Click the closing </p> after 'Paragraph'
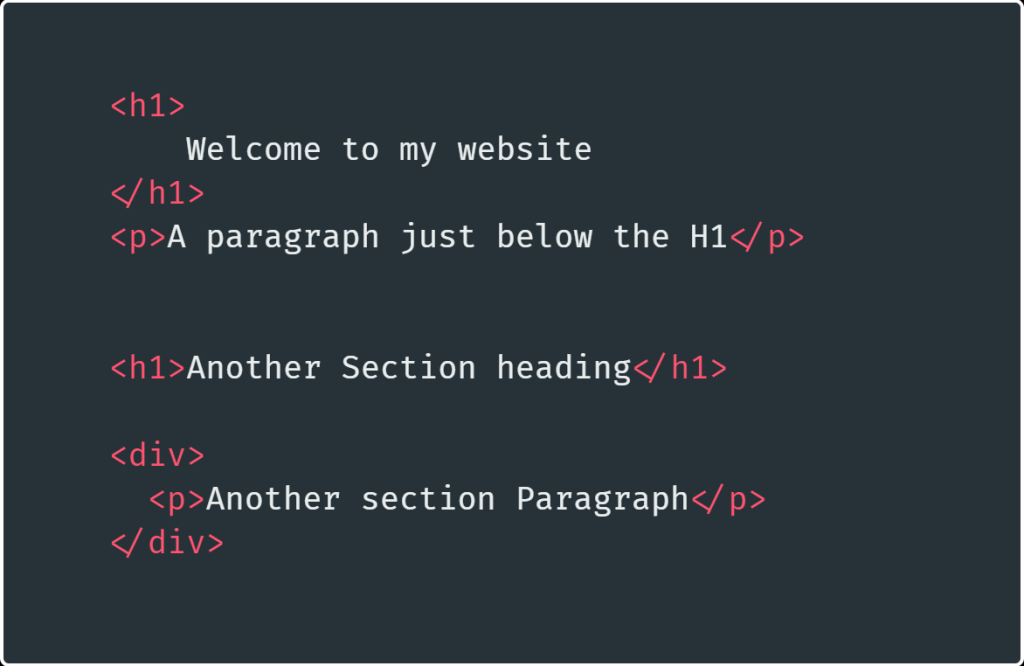This screenshot has height=666, width=1024. click(x=728, y=500)
